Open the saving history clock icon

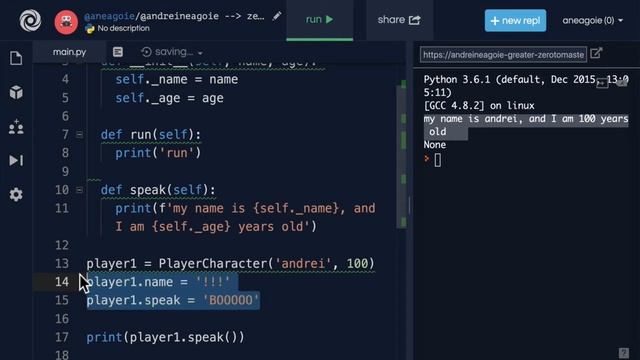click(x=146, y=52)
